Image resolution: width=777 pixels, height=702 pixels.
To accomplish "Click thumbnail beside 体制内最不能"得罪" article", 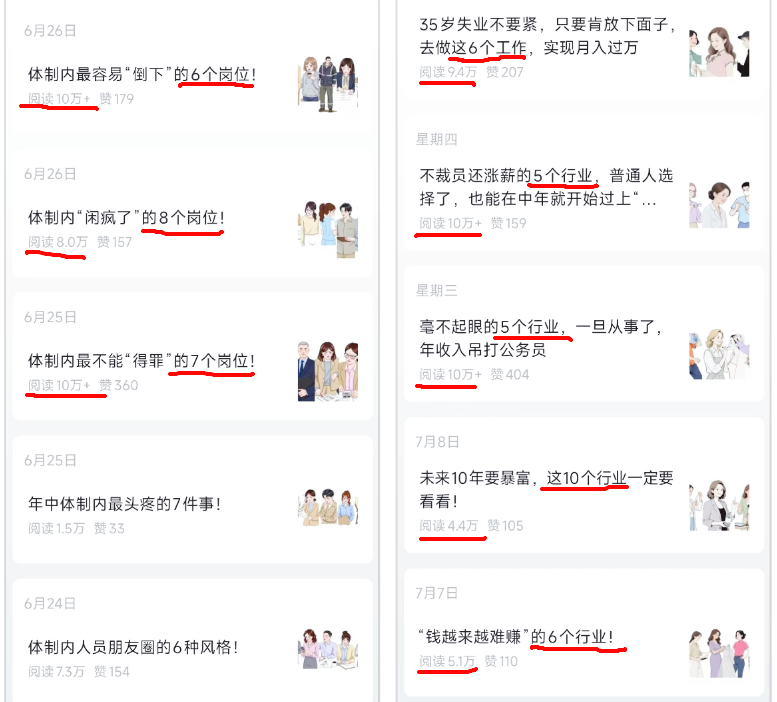I will [328, 372].
